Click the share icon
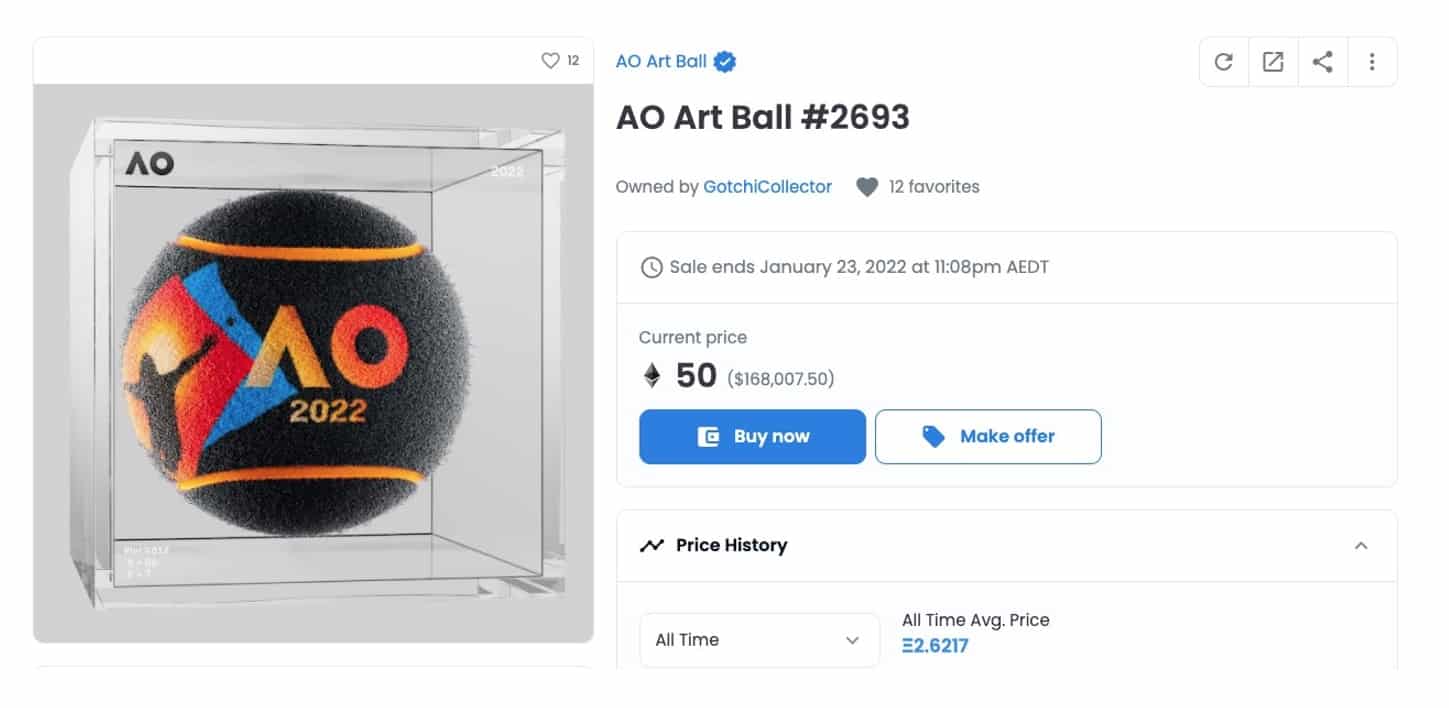 1322,62
